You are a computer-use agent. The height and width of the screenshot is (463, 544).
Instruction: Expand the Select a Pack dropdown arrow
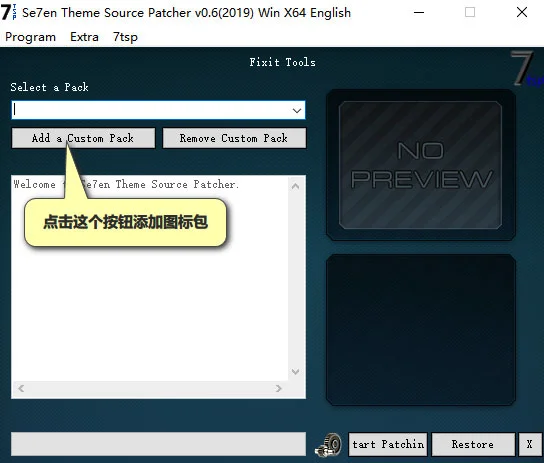point(297,110)
